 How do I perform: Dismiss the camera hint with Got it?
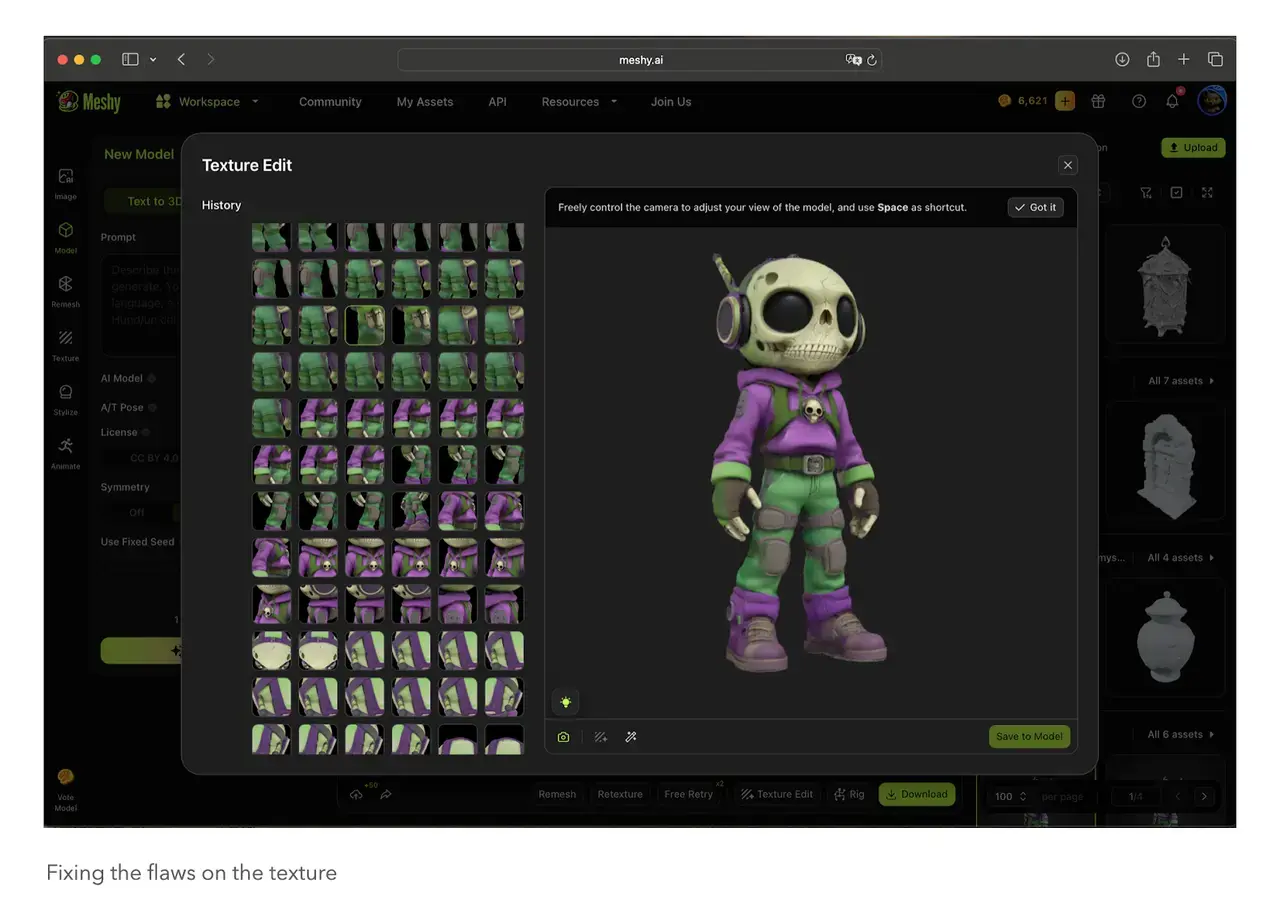point(1035,207)
